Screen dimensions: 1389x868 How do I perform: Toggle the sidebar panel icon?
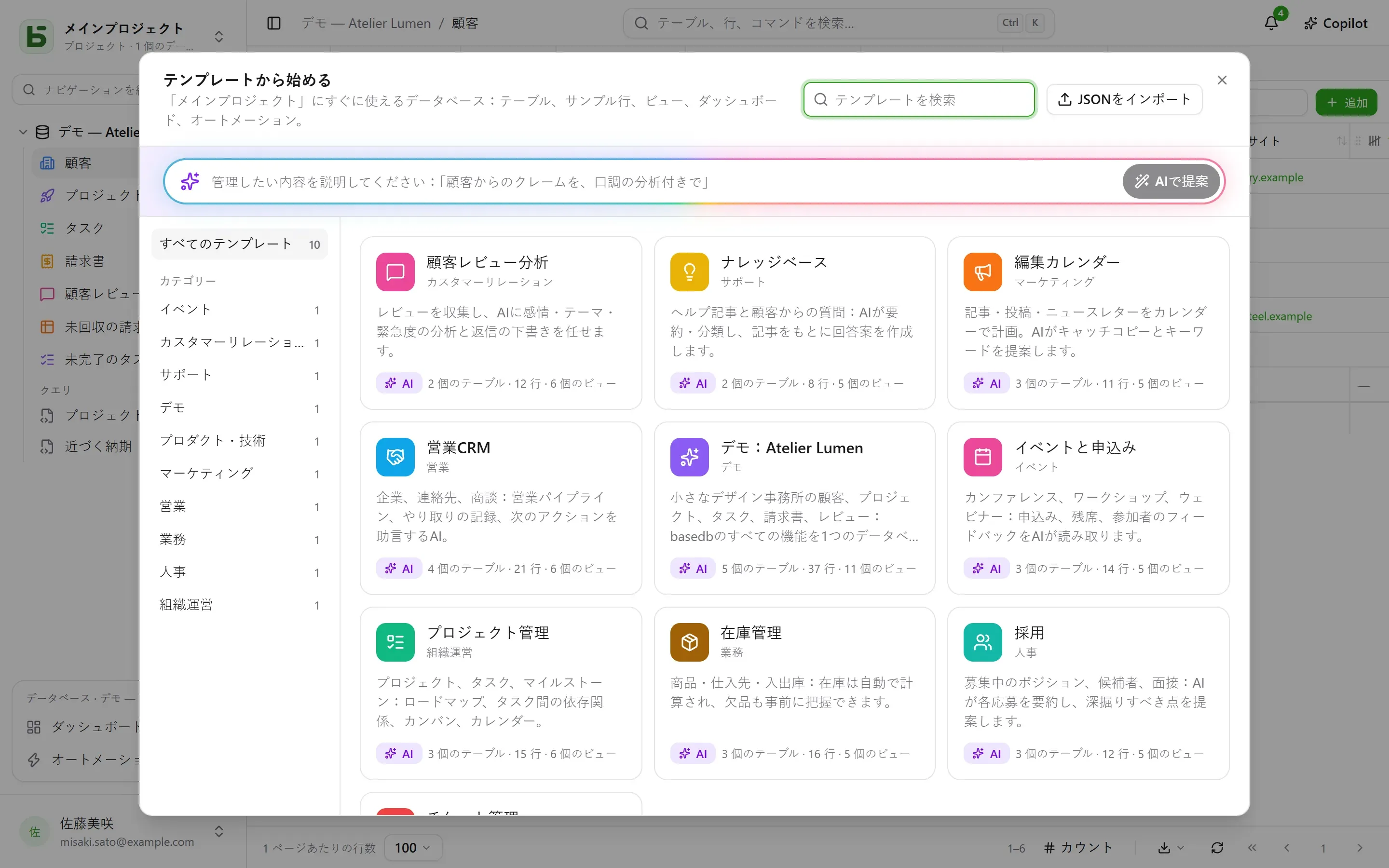[274, 23]
